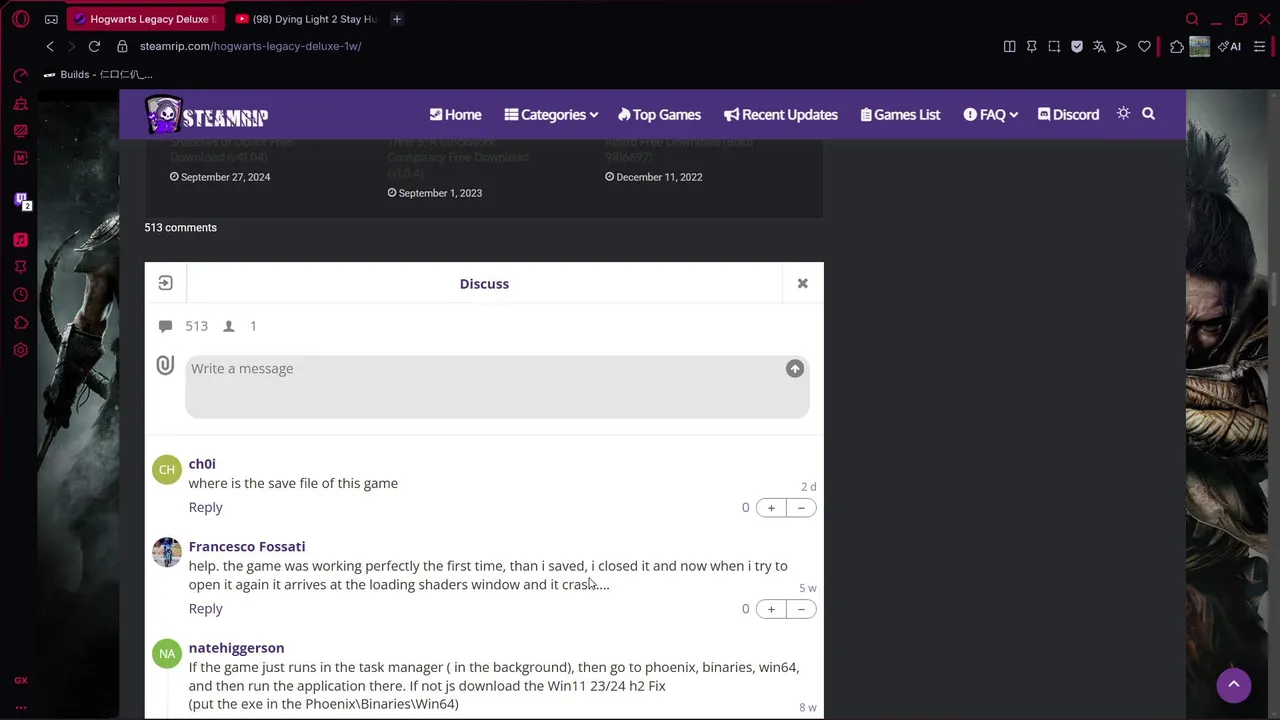Open a new tab with plus button
This screenshot has width=1280, height=720.
tap(397, 19)
